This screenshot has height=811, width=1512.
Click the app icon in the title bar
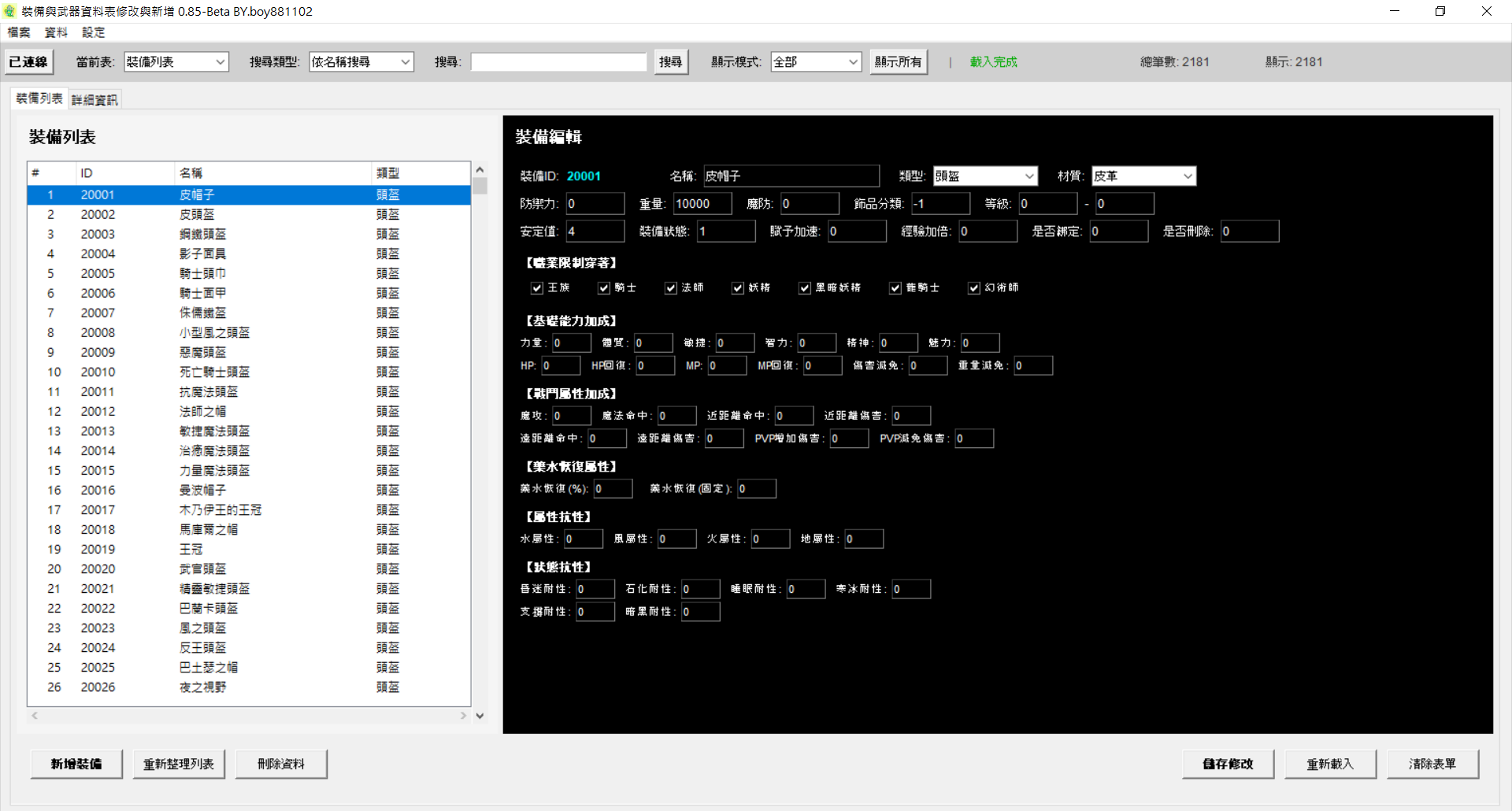pyautogui.click(x=9, y=11)
